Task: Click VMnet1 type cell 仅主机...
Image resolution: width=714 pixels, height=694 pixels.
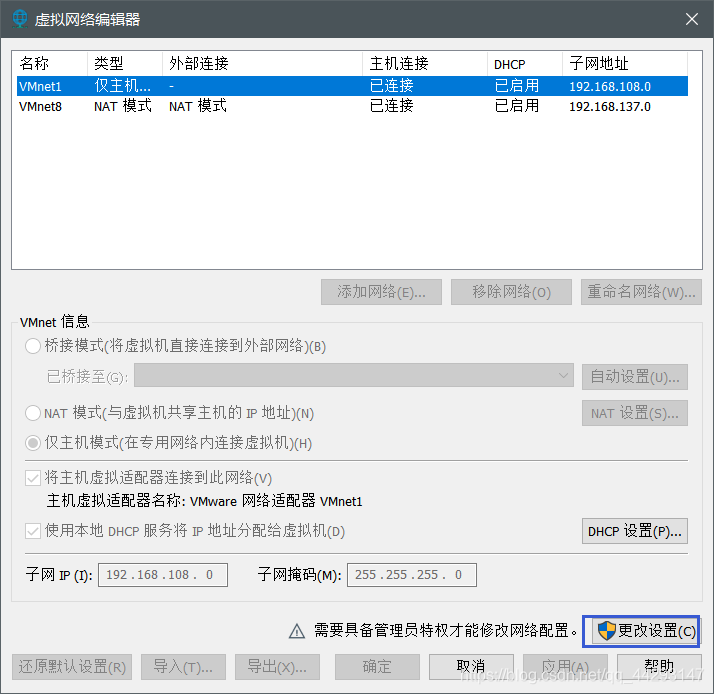Action: pyautogui.click(x=122, y=86)
